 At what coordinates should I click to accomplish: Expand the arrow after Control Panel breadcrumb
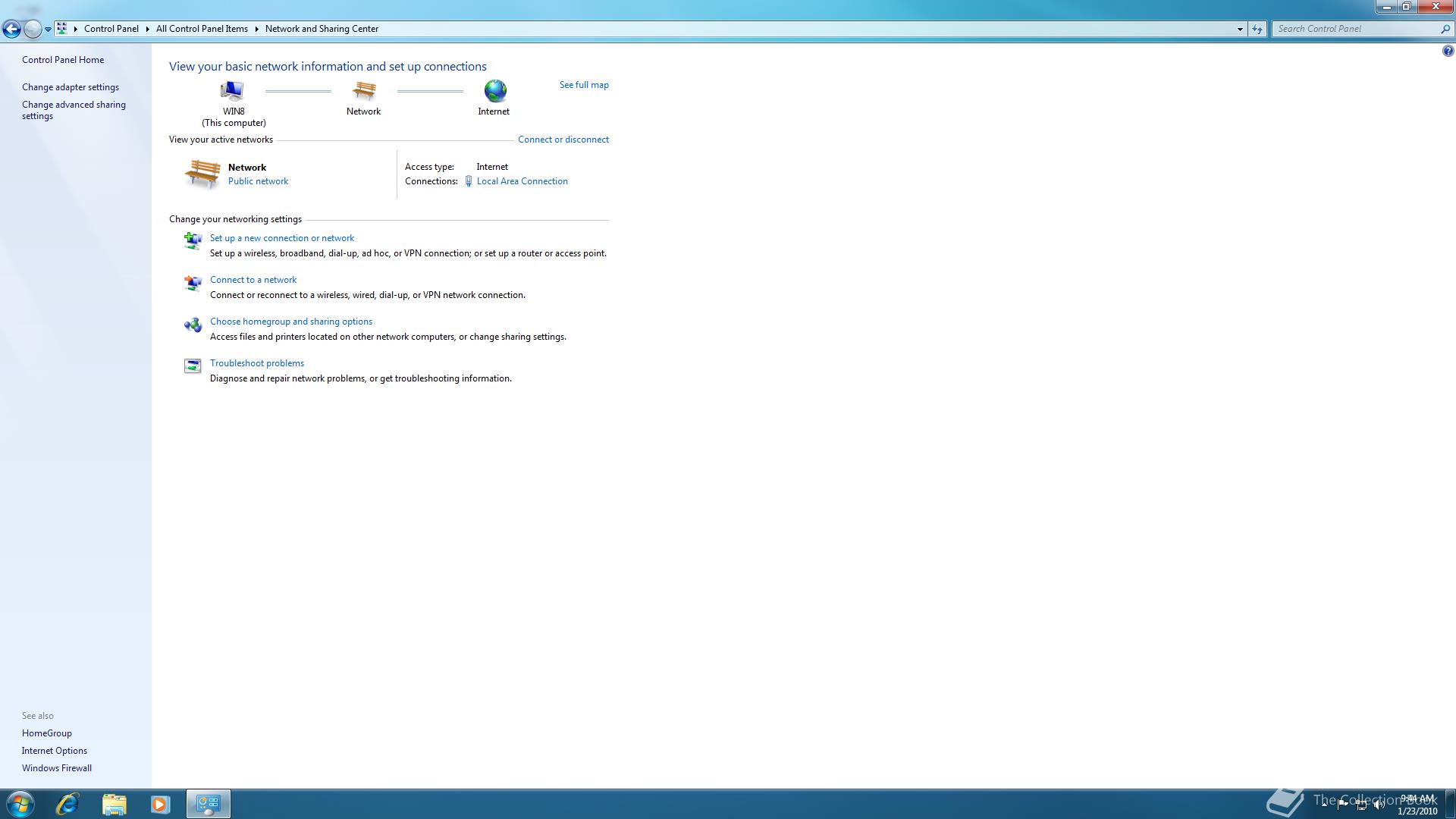(147, 29)
